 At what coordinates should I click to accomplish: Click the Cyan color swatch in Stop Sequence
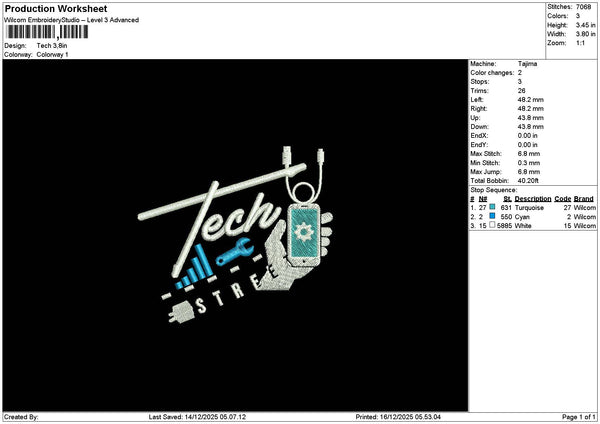(492, 216)
